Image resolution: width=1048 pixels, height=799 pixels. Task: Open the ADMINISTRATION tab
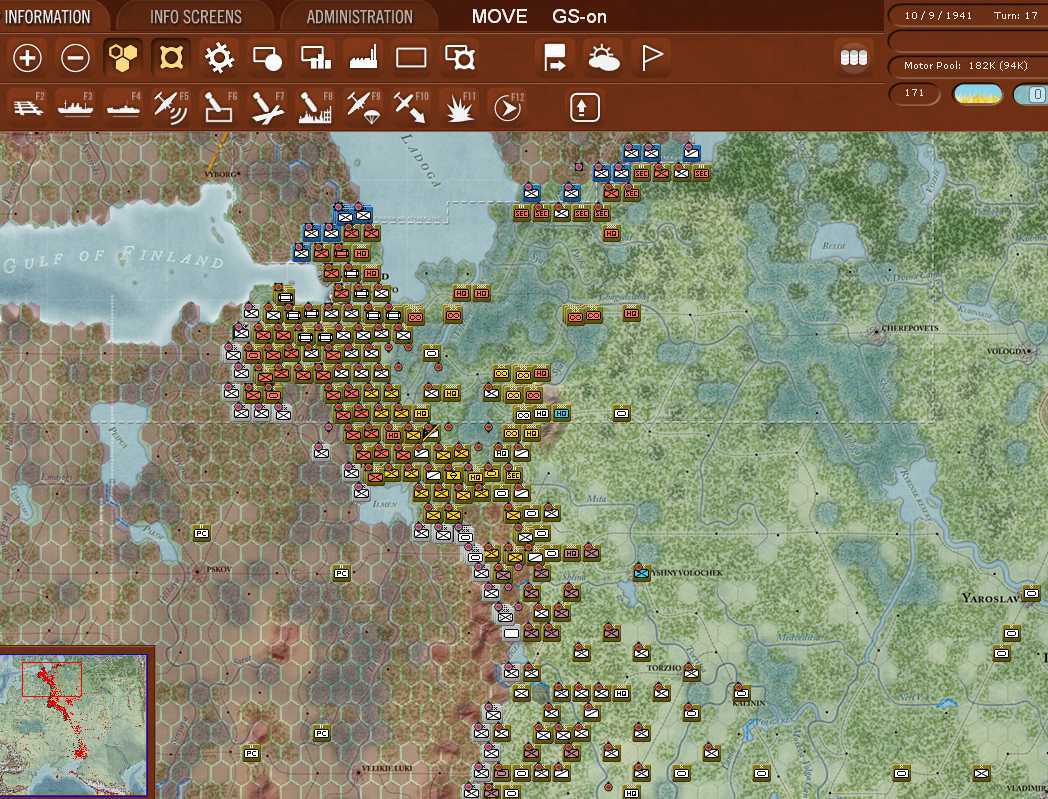[x=358, y=16]
